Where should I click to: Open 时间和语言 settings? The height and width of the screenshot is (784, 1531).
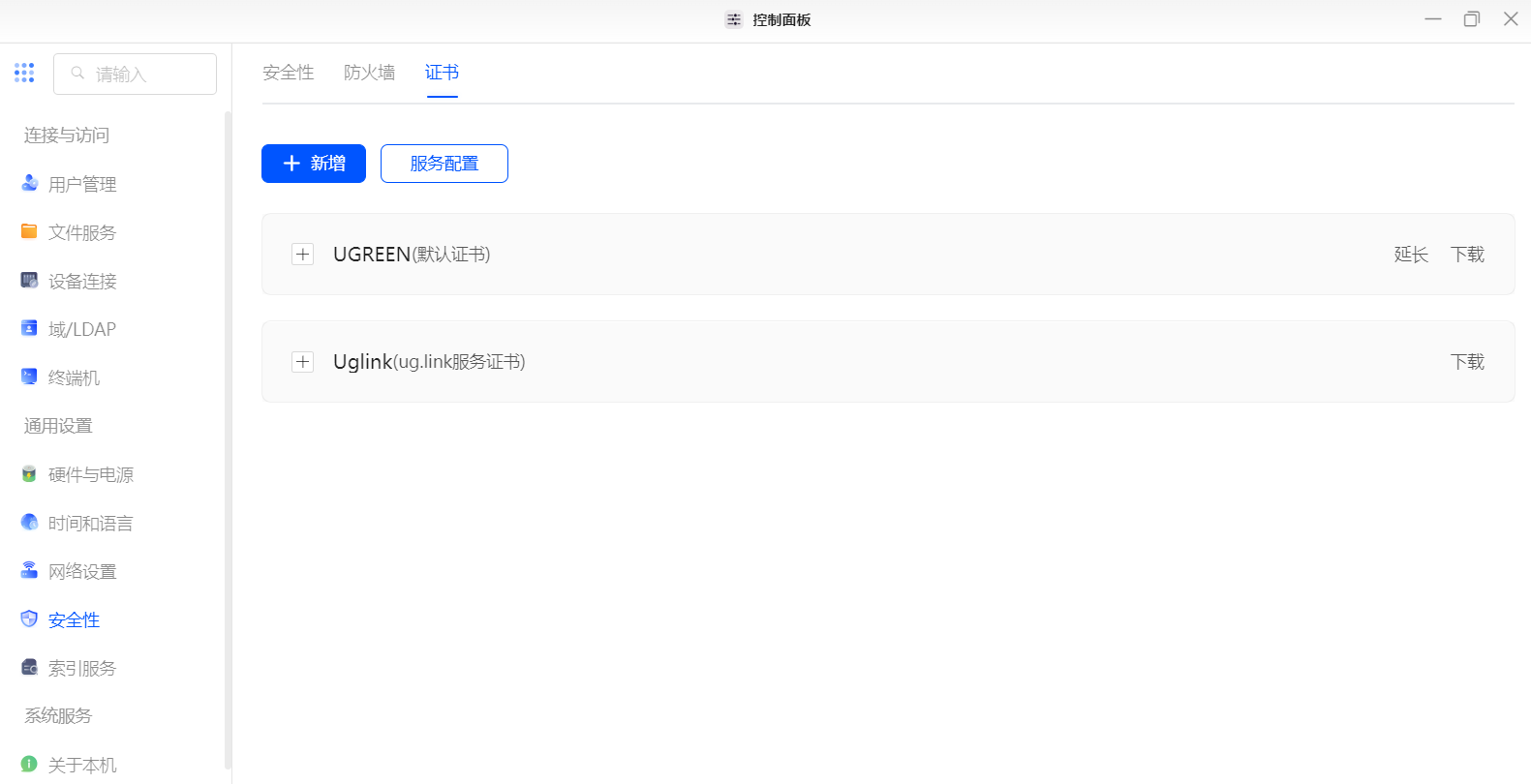coord(91,523)
